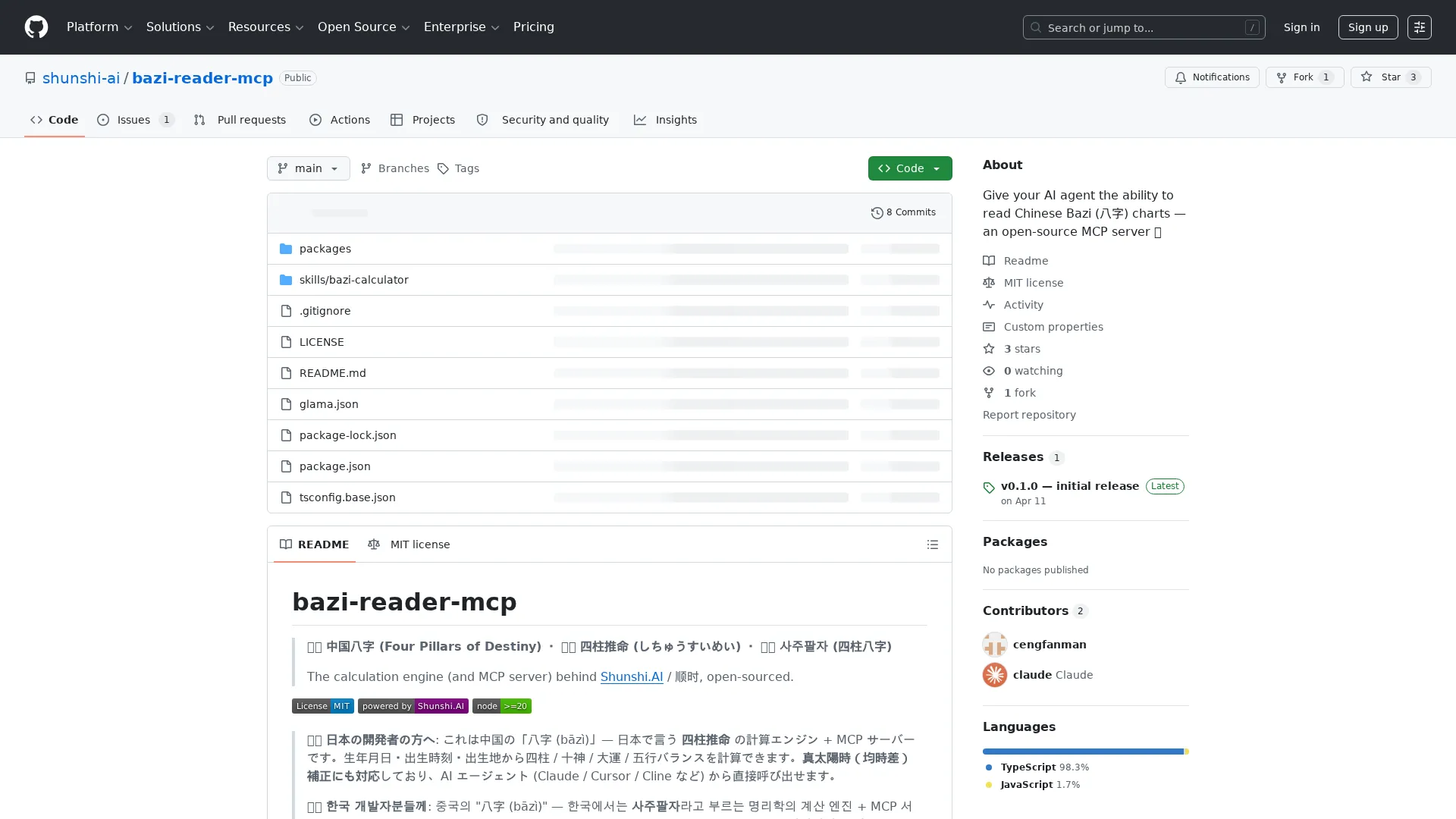Open the main branch selector dropdown
The width and height of the screenshot is (1456, 819).
(x=309, y=168)
